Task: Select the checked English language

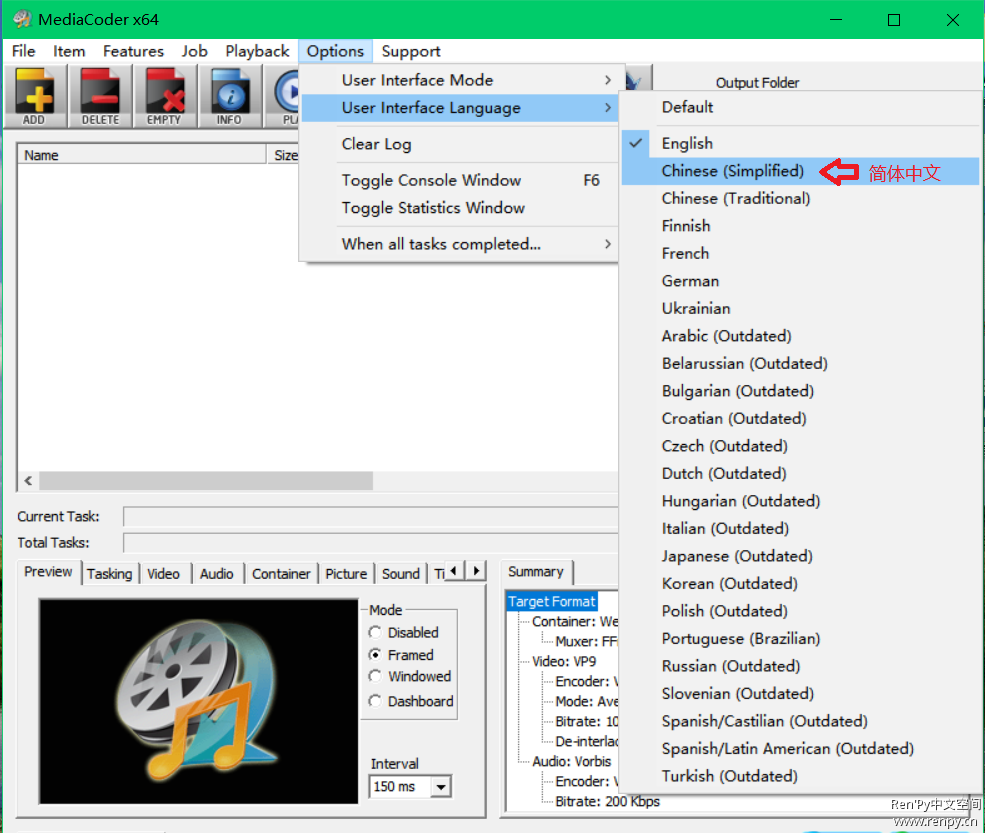Action: pyautogui.click(x=800, y=143)
